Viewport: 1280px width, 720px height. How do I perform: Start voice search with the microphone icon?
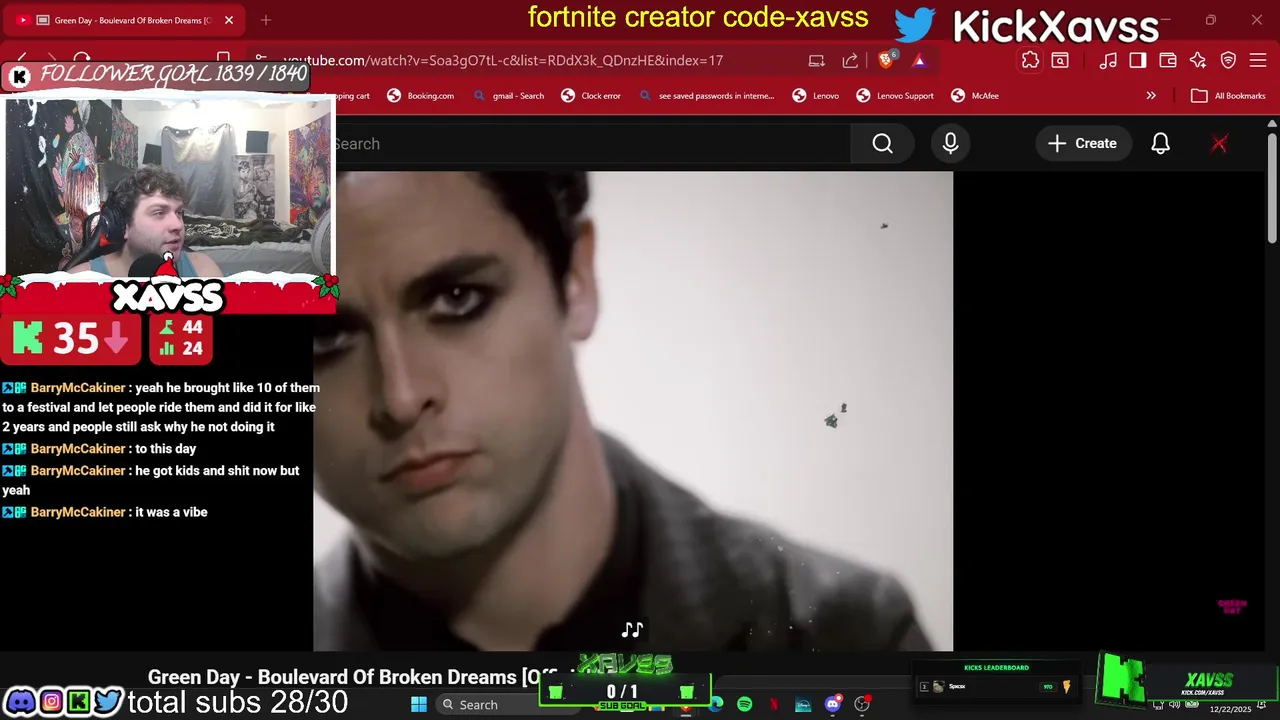(x=950, y=144)
